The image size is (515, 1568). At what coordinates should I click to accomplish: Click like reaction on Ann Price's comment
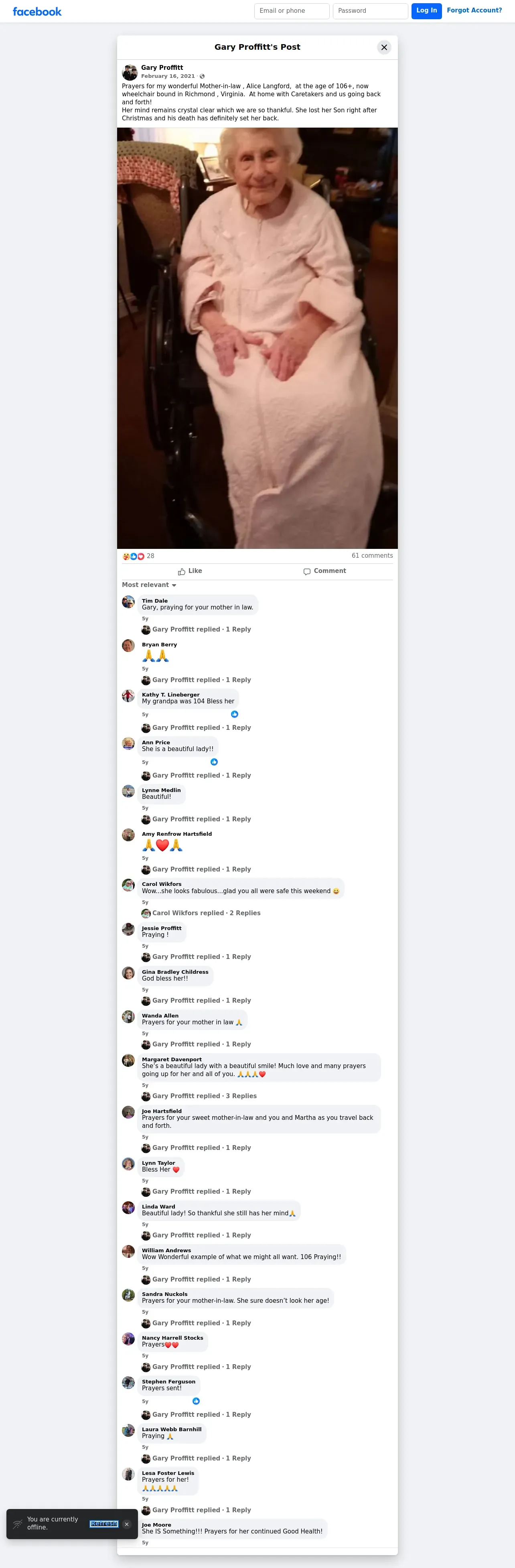point(214,762)
